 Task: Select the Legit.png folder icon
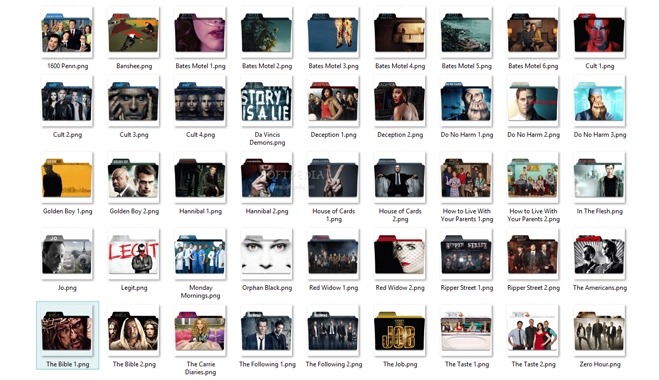point(134,254)
